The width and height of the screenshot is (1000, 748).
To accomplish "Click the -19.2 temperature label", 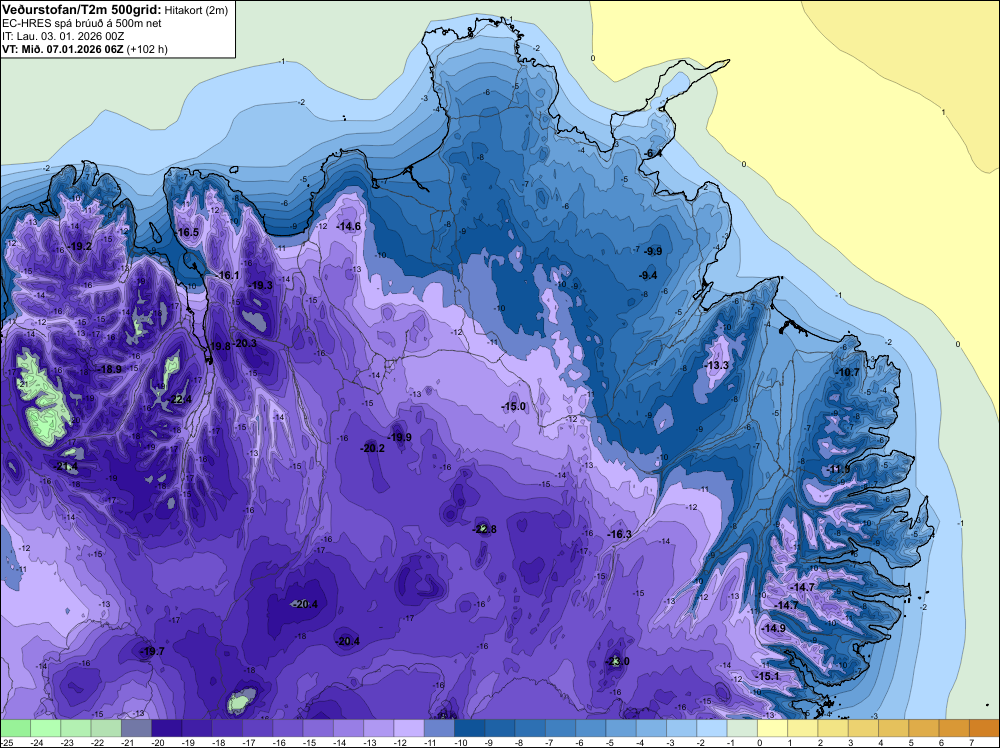I will [x=80, y=247].
